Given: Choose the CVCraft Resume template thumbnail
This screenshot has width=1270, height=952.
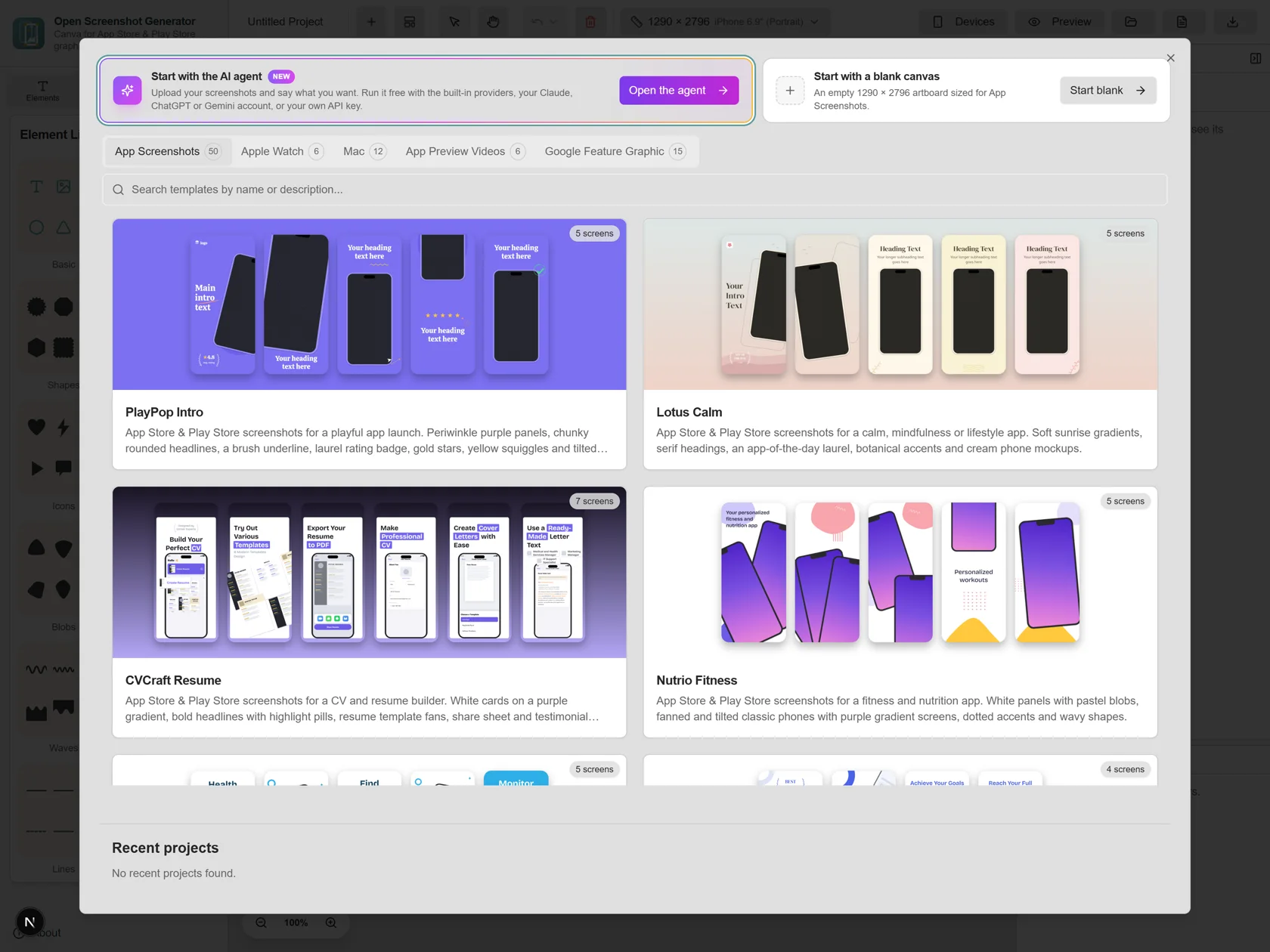Looking at the screenshot, I should (369, 572).
